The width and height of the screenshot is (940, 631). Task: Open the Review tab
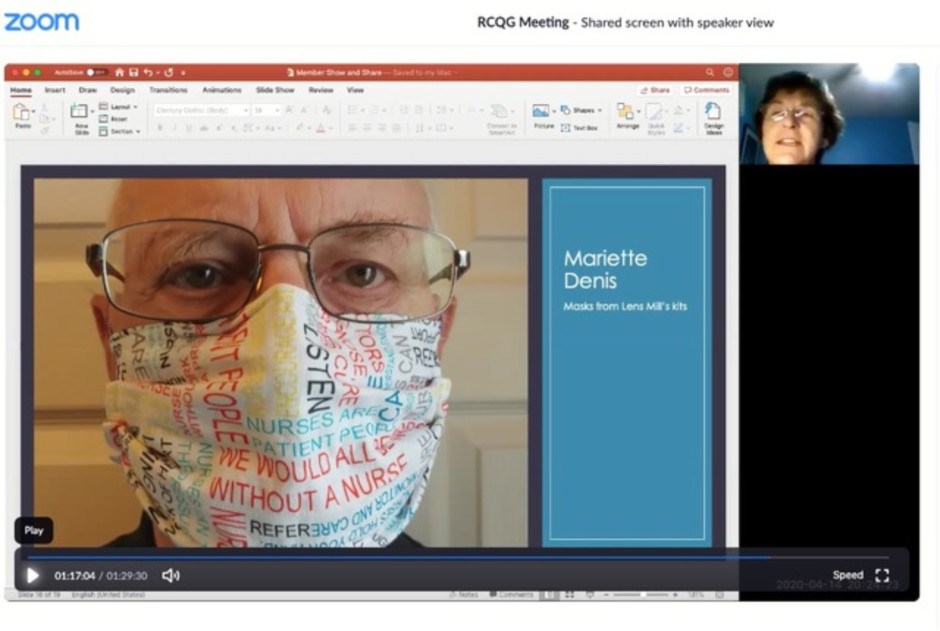point(321,90)
